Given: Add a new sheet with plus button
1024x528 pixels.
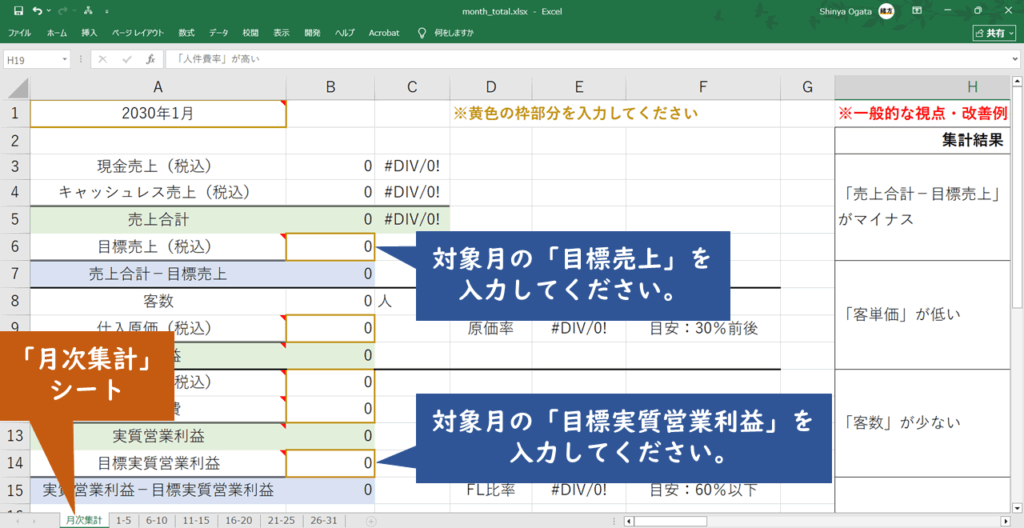Looking at the screenshot, I should [370, 521].
